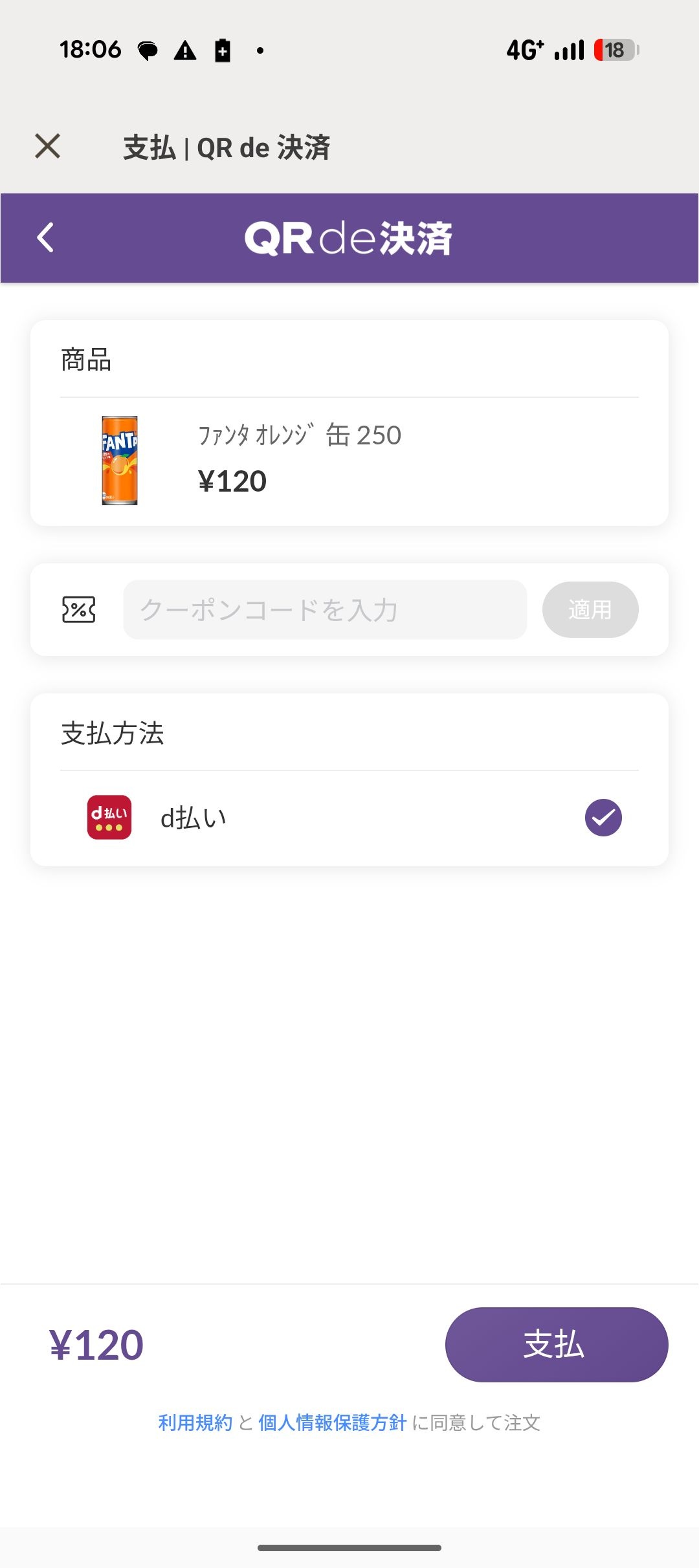The image size is (699, 1568).
Task: Go back using the purple header chevron
Action: (45, 237)
